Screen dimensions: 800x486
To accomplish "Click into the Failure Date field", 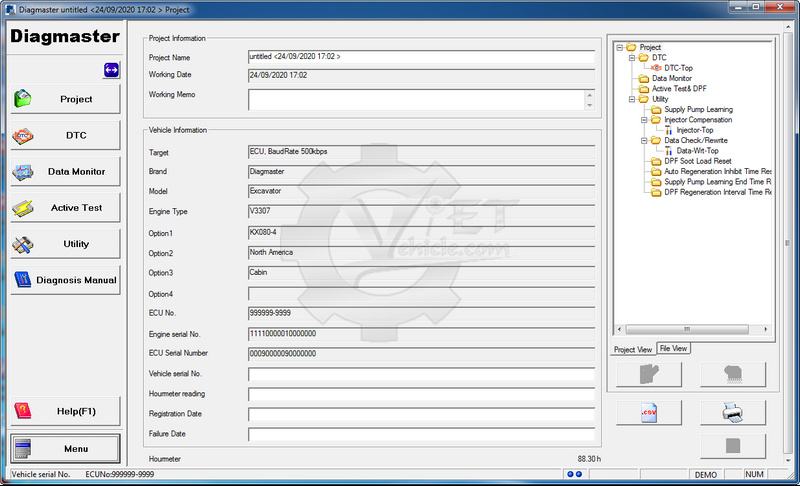I will [421, 434].
